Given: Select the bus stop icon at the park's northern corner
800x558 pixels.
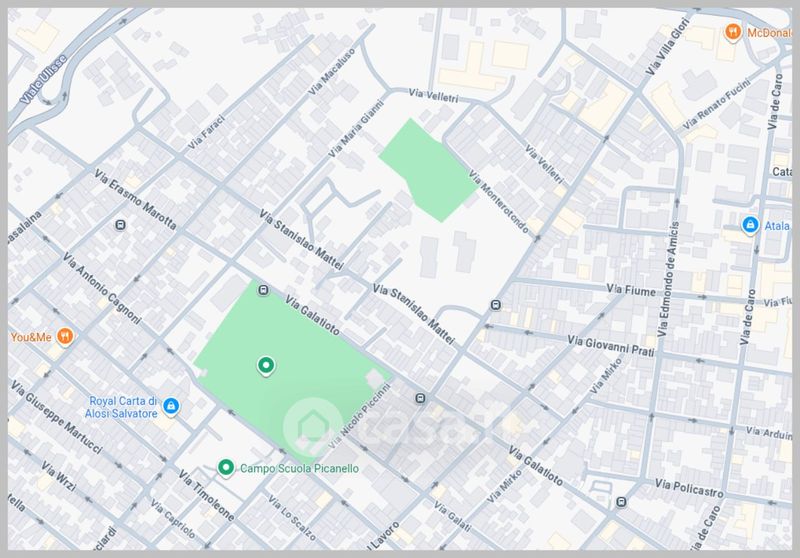Looking at the screenshot, I should [x=262, y=291].
